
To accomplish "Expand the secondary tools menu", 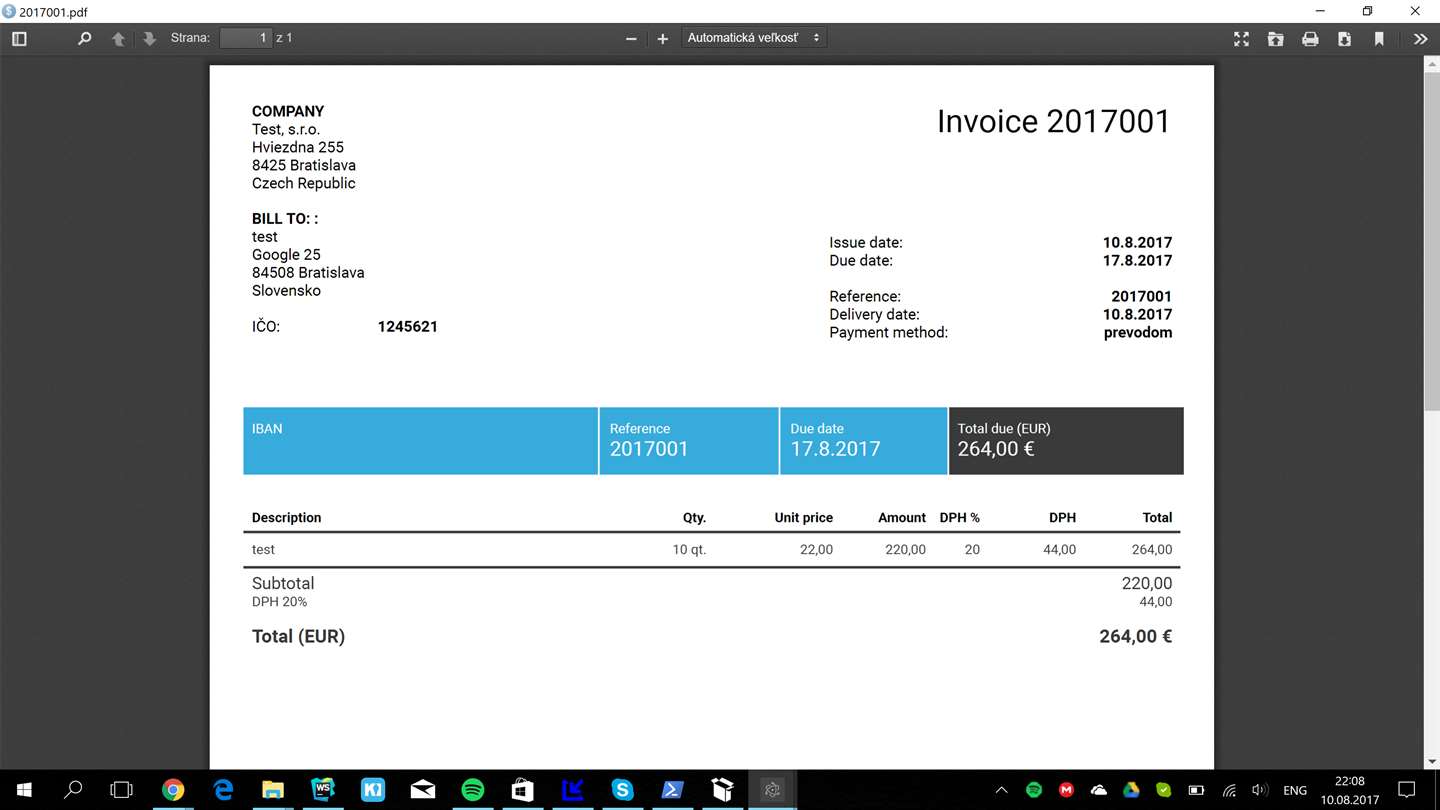I will [x=1420, y=39].
